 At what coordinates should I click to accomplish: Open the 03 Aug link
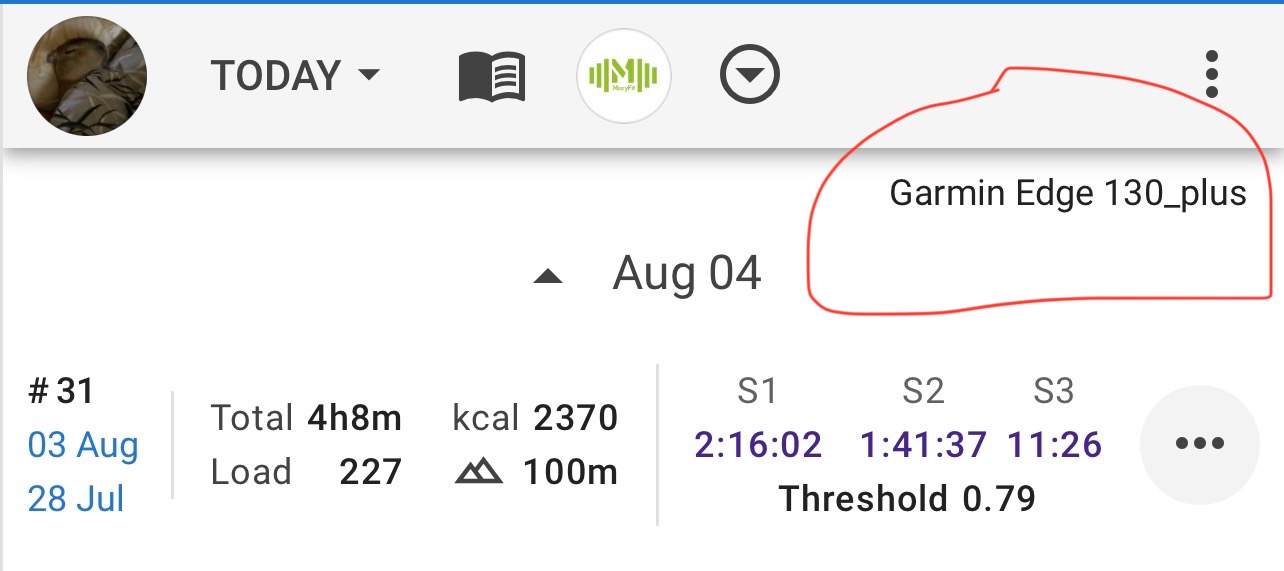pos(83,445)
